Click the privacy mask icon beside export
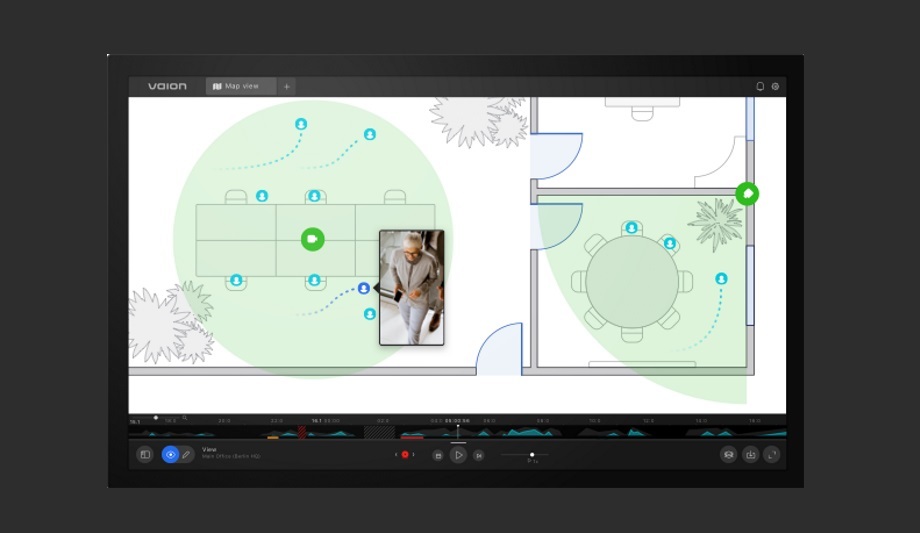This screenshot has height=533, width=920. click(x=729, y=454)
